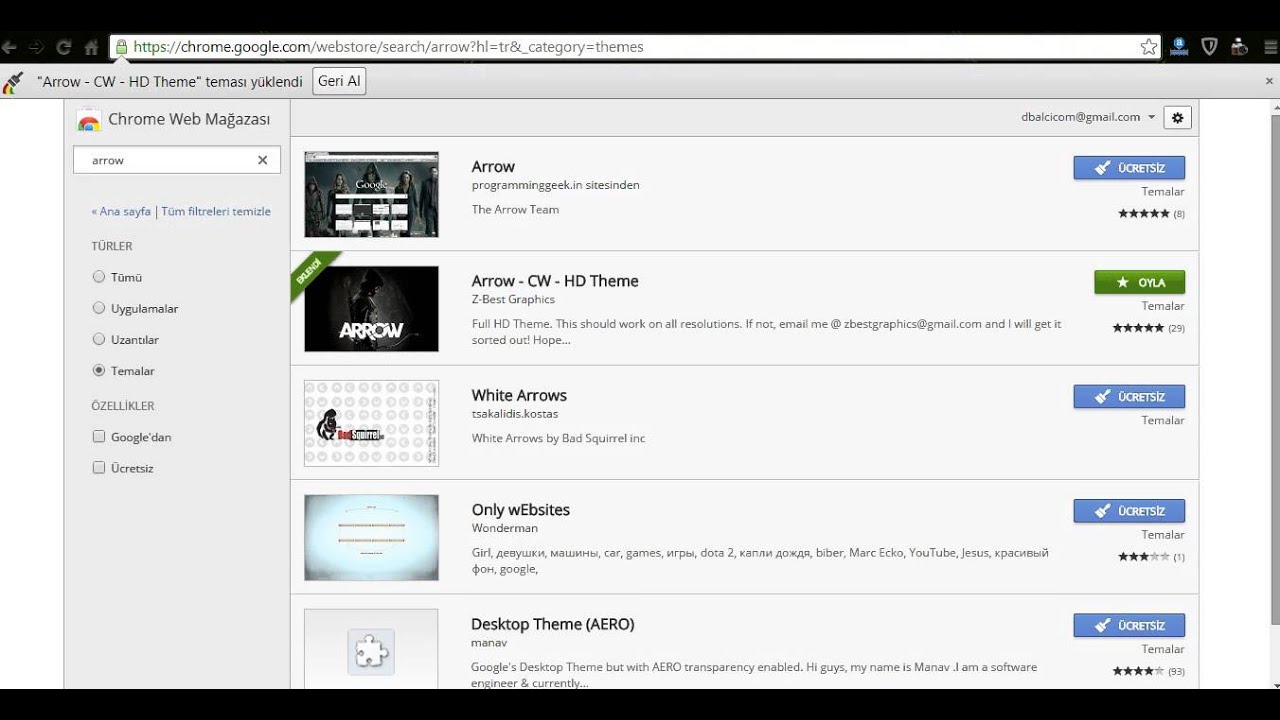The width and height of the screenshot is (1280, 720).
Task: Click the paintbrush theme icon in infobar
Action: [x=13, y=82]
